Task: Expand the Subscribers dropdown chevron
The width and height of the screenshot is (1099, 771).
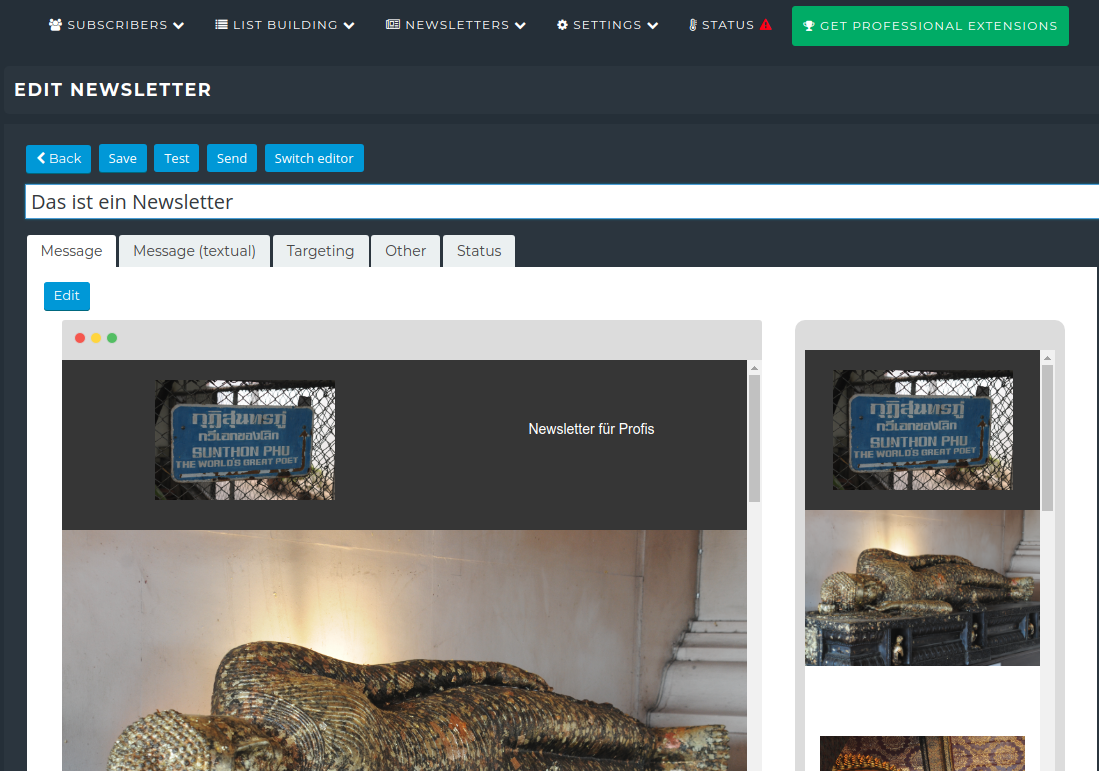Action: point(179,25)
